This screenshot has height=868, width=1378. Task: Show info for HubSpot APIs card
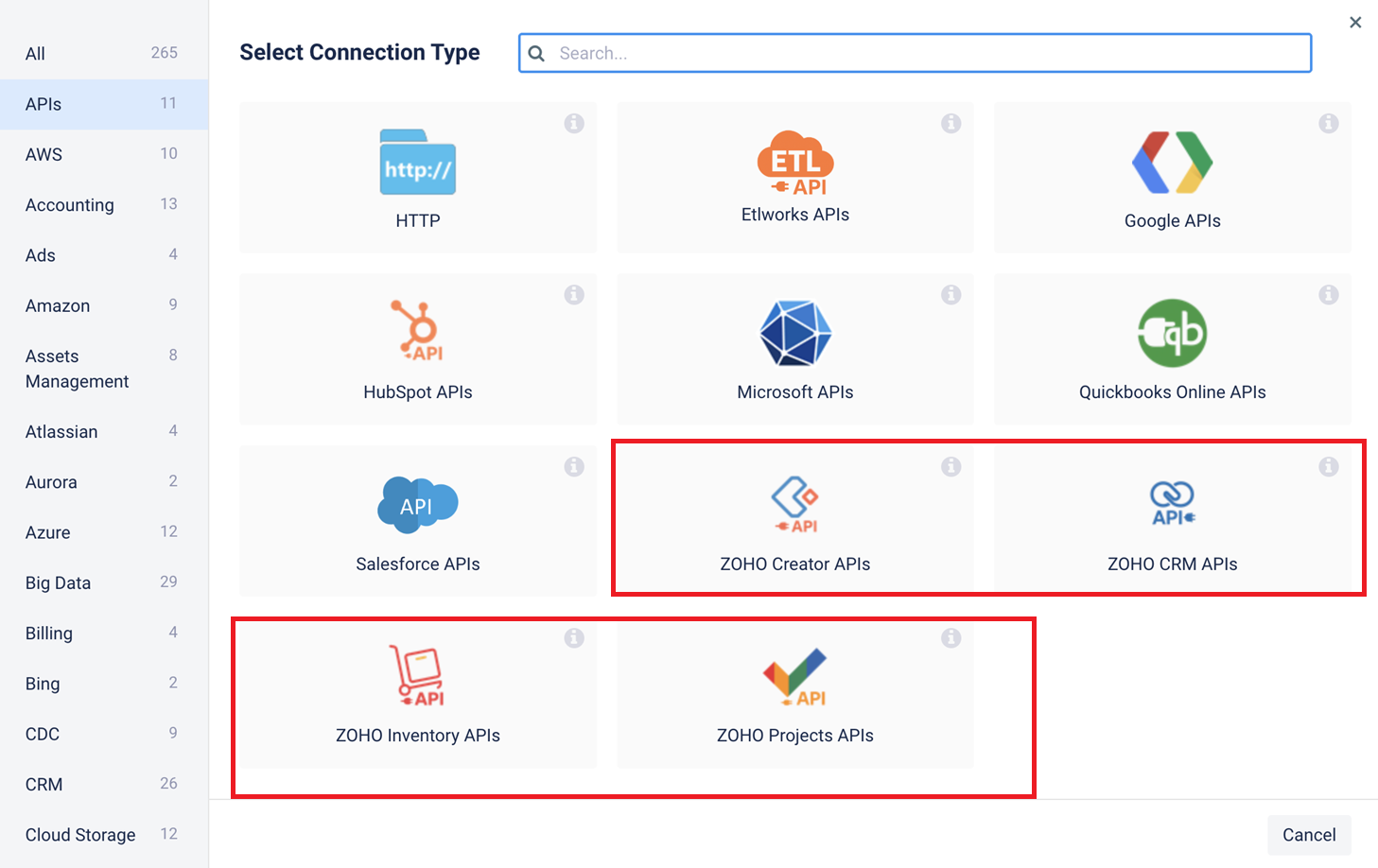[574, 295]
